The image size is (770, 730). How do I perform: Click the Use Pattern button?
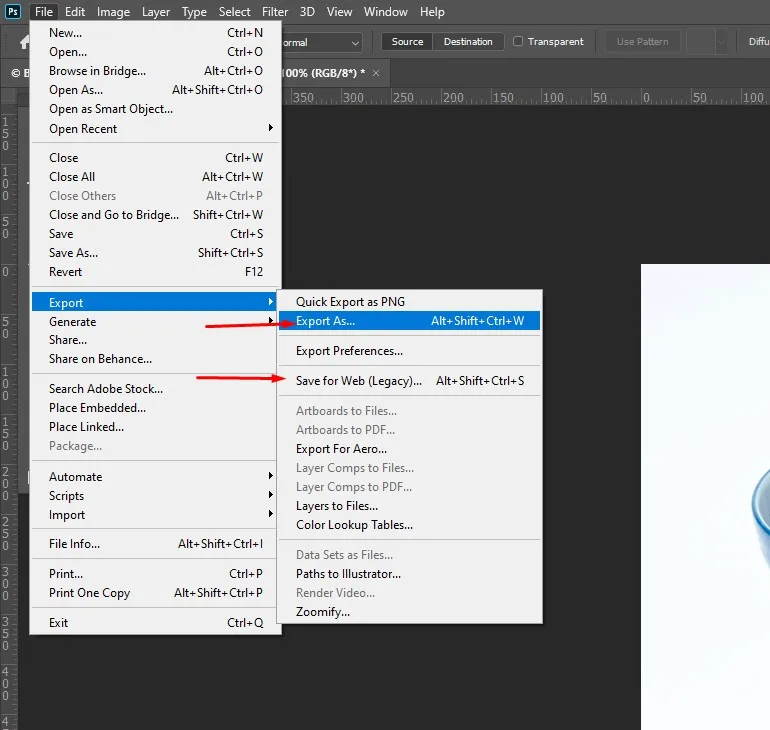click(x=643, y=42)
